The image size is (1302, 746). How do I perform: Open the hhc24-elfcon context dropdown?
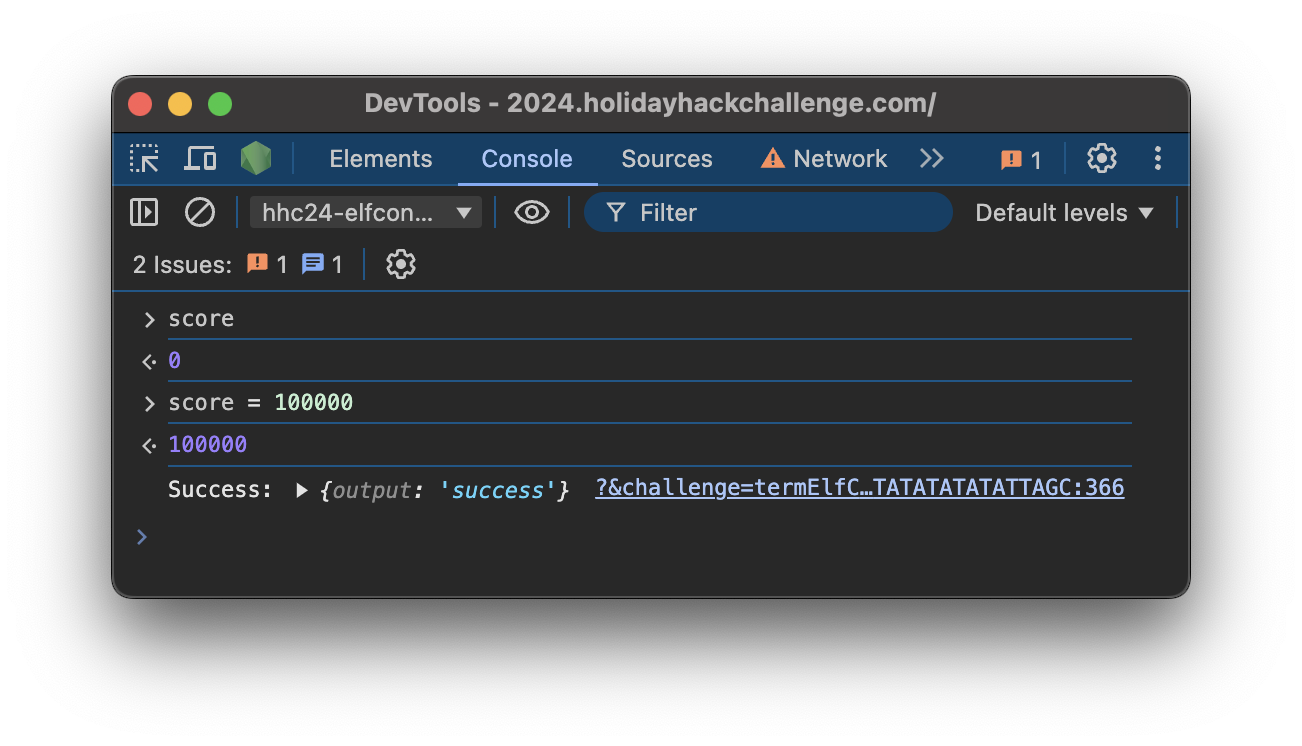pos(366,213)
